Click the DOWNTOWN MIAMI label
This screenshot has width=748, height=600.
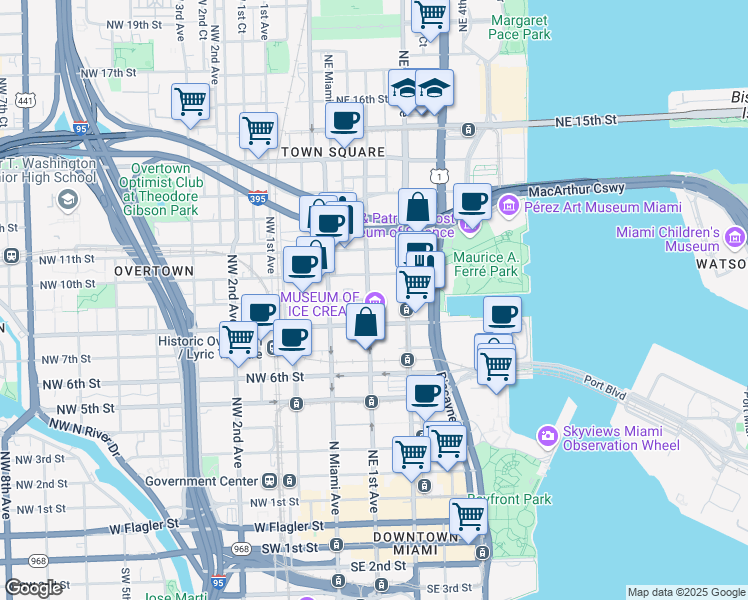(x=416, y=544)
